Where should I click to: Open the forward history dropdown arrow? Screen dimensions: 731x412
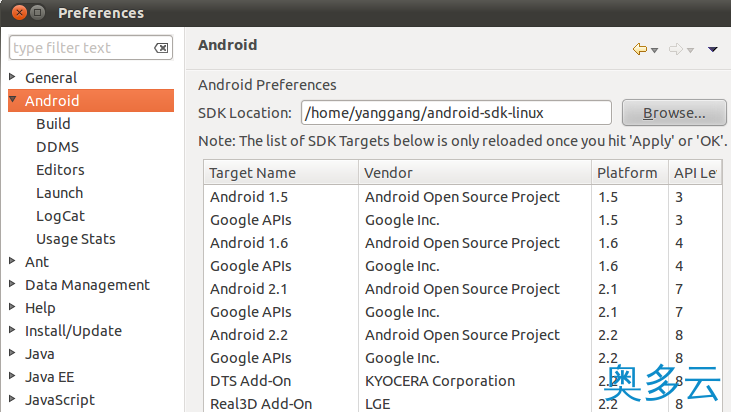point(690,50)
